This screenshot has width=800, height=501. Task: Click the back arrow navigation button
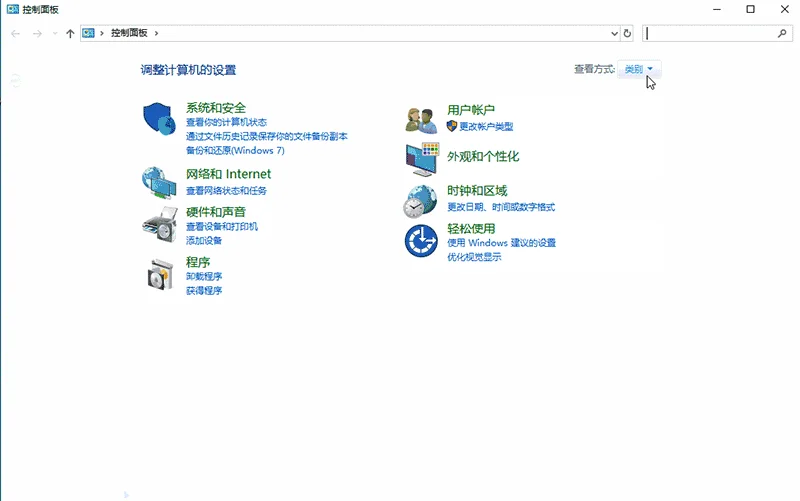[x=15, y=34]
